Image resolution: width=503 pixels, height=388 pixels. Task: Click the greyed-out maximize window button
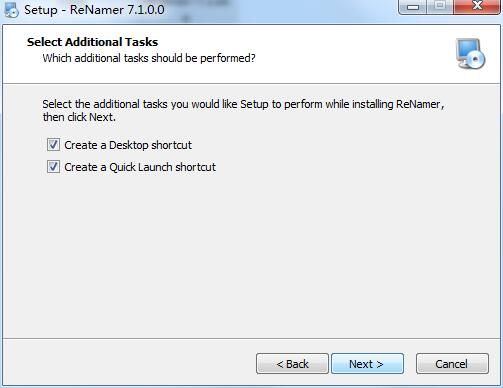[x=440, y=7]
